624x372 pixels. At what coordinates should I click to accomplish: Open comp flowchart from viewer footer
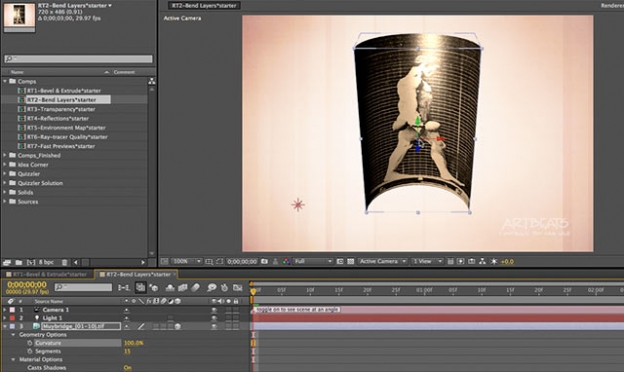pos(482,261)
